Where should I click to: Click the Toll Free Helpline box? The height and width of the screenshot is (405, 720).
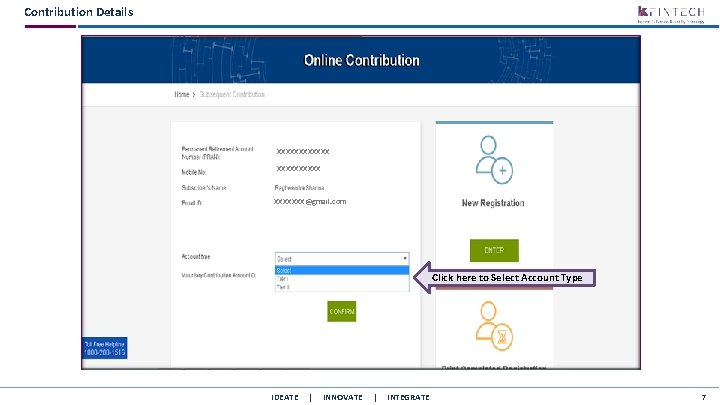click(x=105, y=348)
